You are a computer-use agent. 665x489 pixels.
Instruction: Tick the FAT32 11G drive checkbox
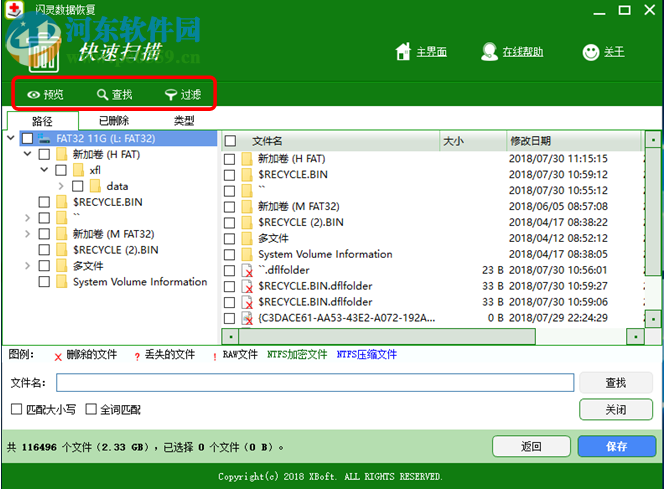click(28, 138)
